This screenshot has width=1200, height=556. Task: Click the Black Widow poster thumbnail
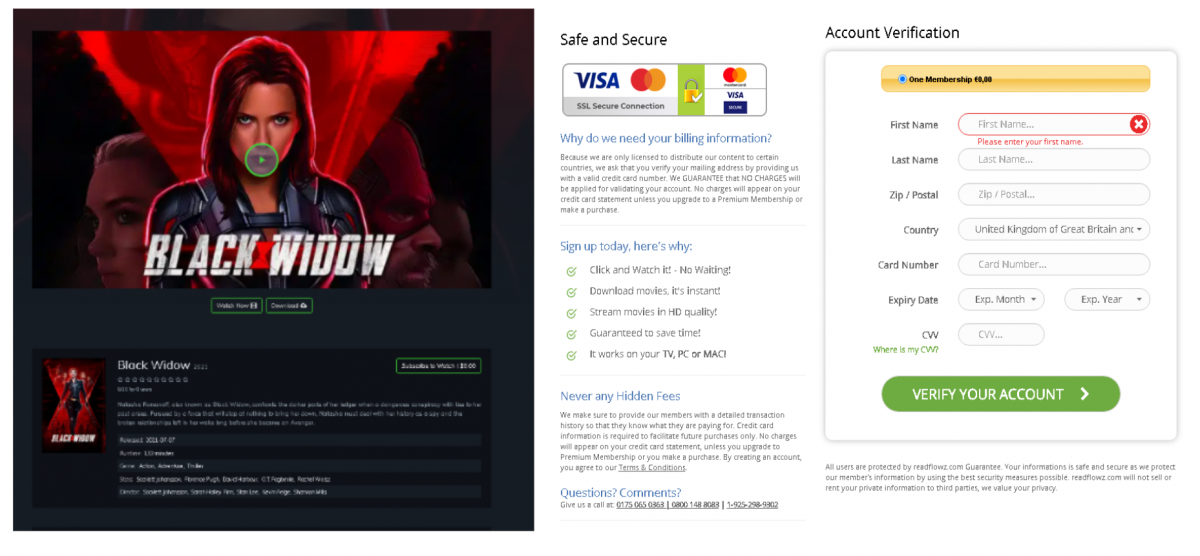pyautogui.click(x=74, y=405)
